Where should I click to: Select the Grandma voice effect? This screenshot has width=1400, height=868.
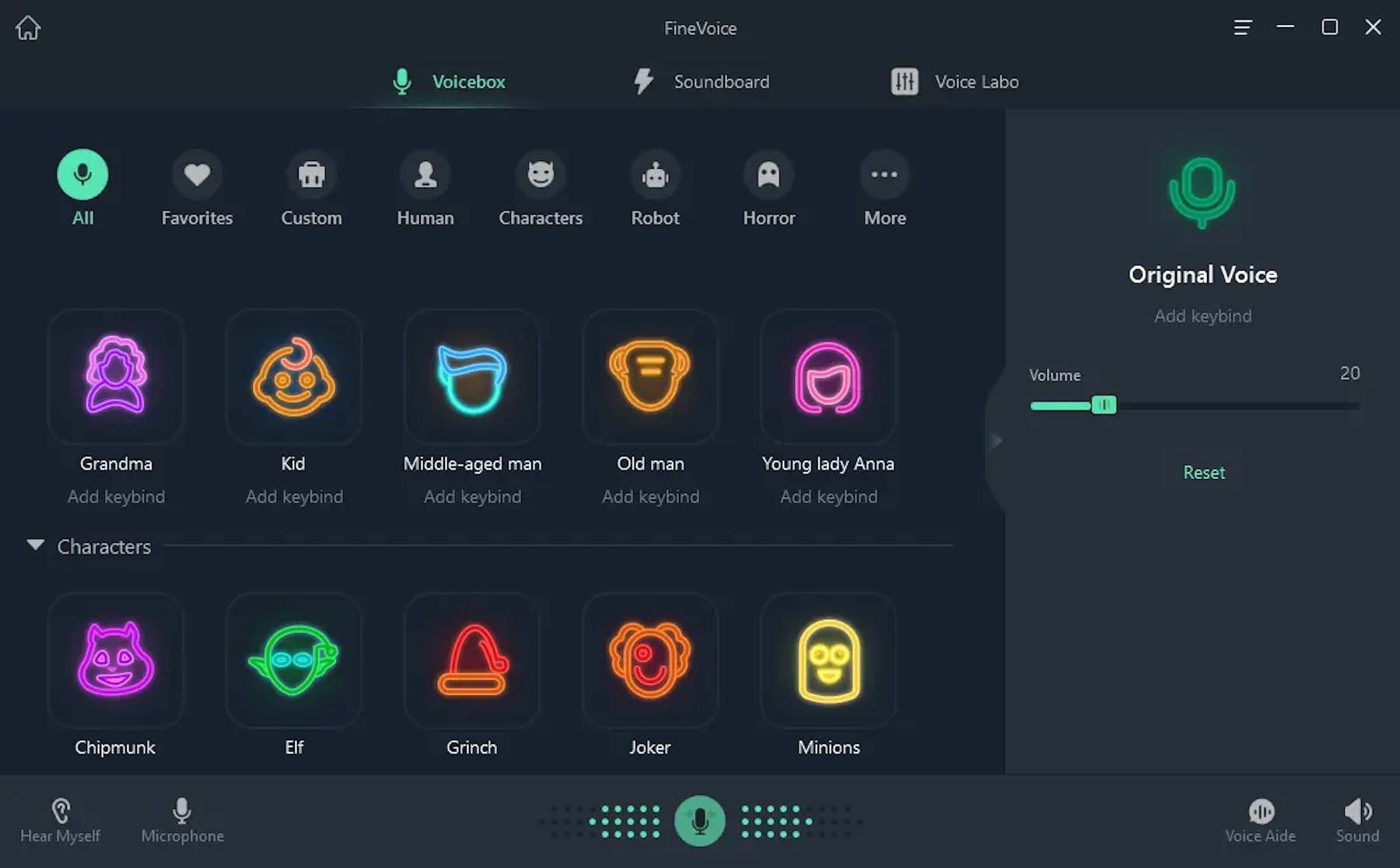115,377
